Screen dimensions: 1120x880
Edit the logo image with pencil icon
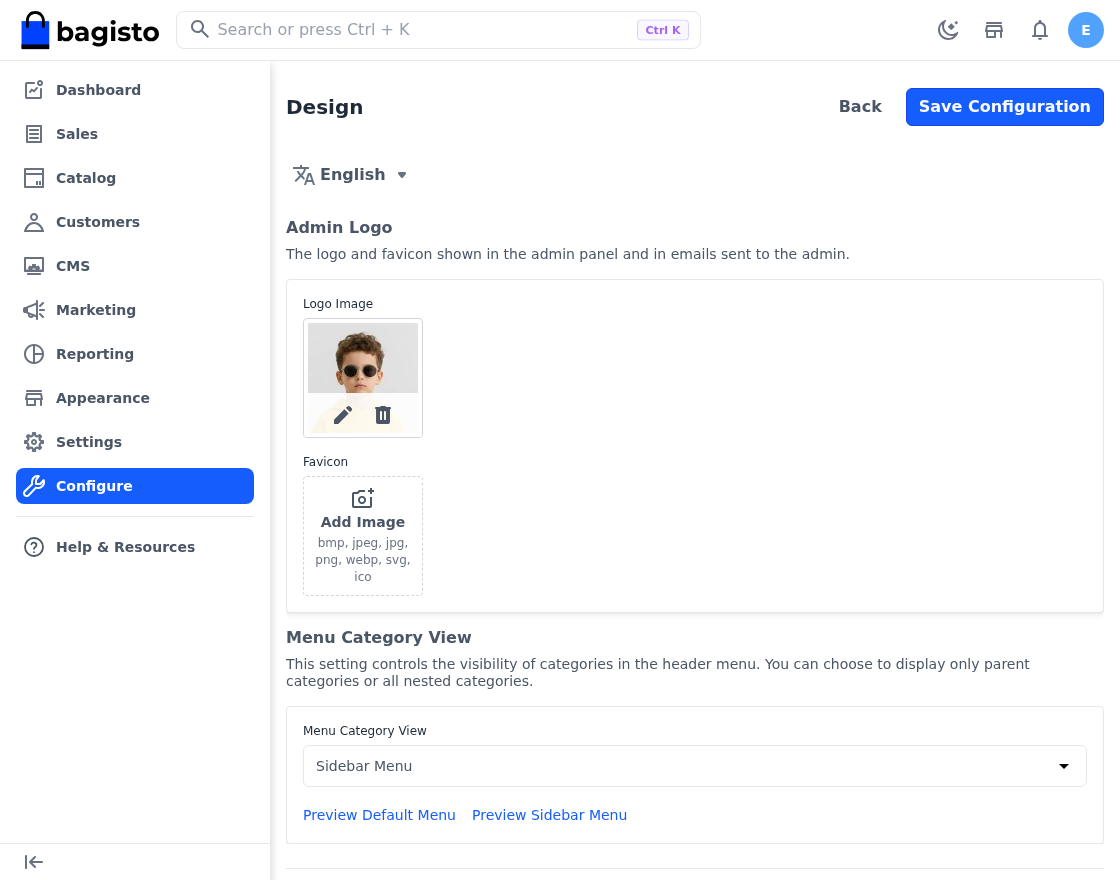tap(343, 415)
